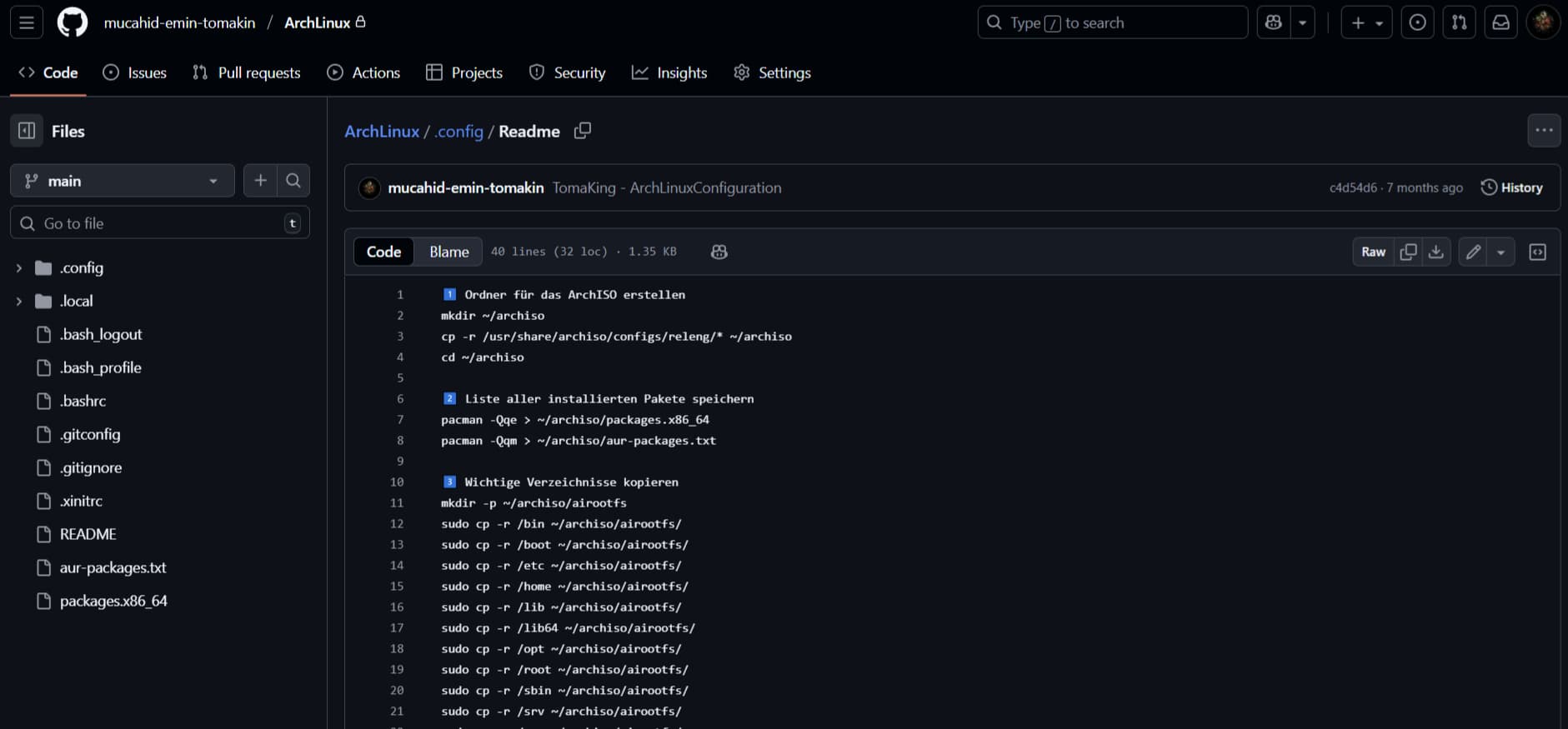
Task: Open mucahid-emin-tomakin commit author link
Action: (466, 187)
